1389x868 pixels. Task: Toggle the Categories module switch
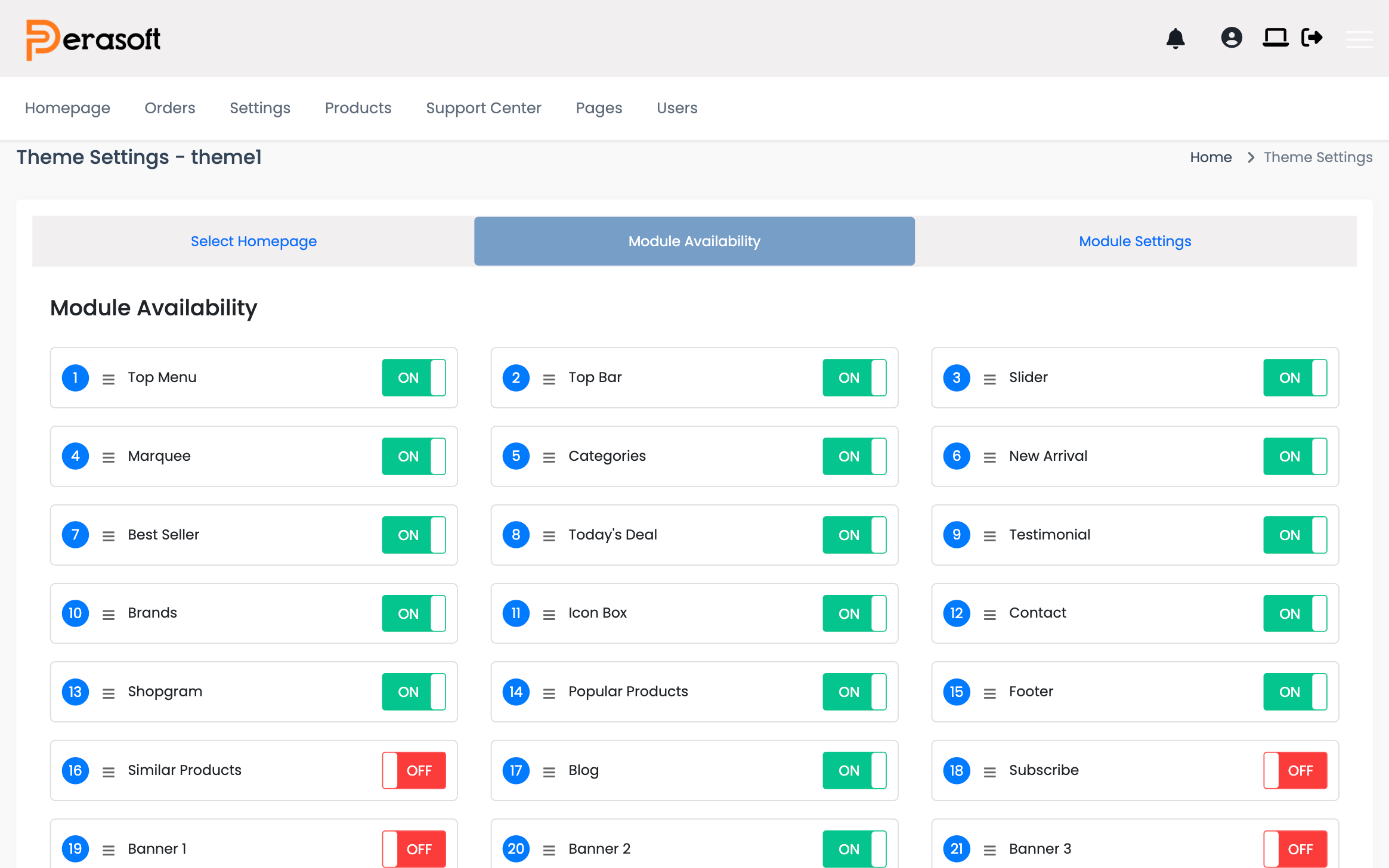click(x=855, y=456)
